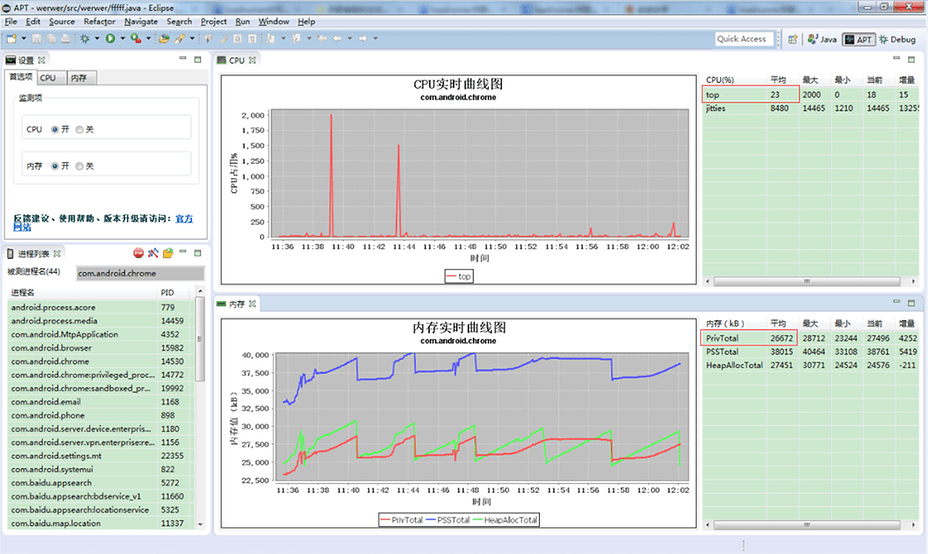Open the Search icon dropdown arrow
Image resolution: width=928 pixels, height=554 pixels.
pos(192,38)
